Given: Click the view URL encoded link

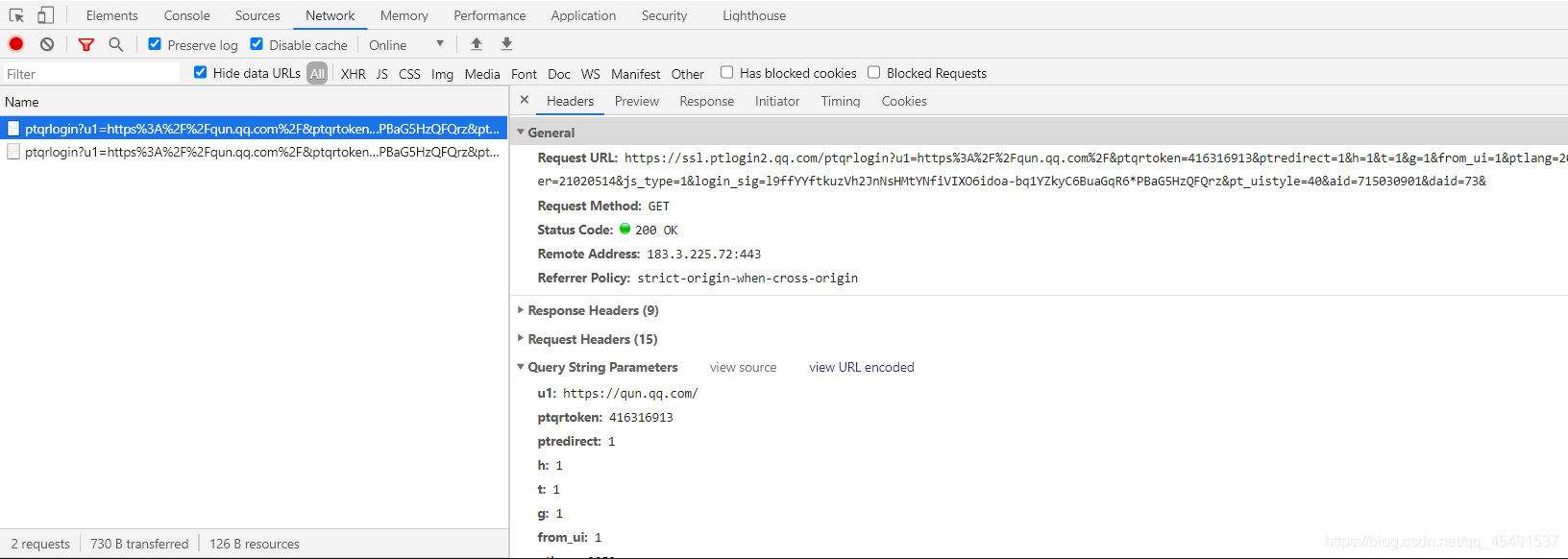Looking at the screenshot, I should point(862,367).
